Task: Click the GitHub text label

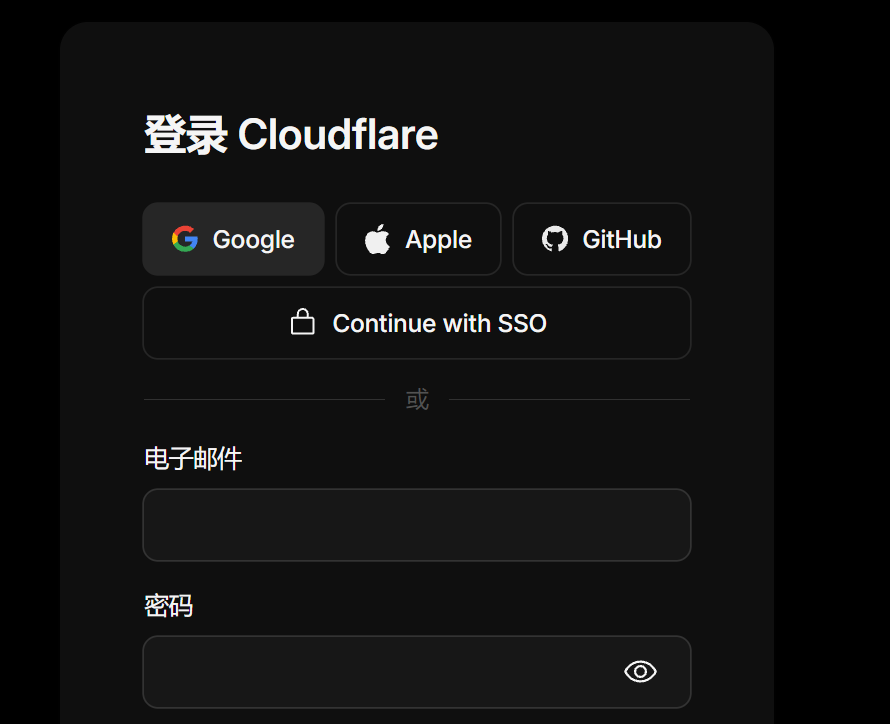Action: pos(622,239)
